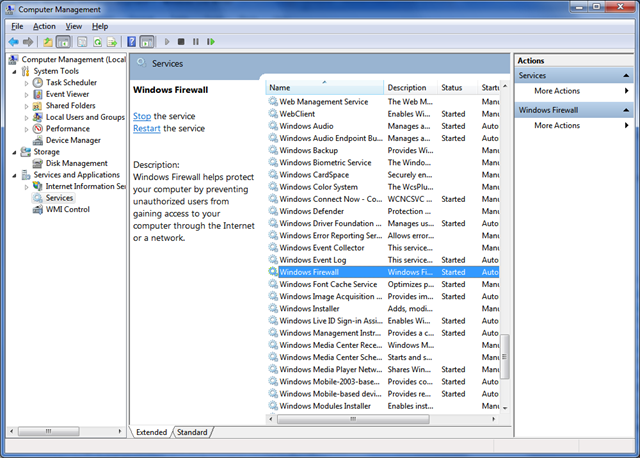Select the Windows Installer service row
The width and height of the screenshot is (640, 458).
[383, 309]
